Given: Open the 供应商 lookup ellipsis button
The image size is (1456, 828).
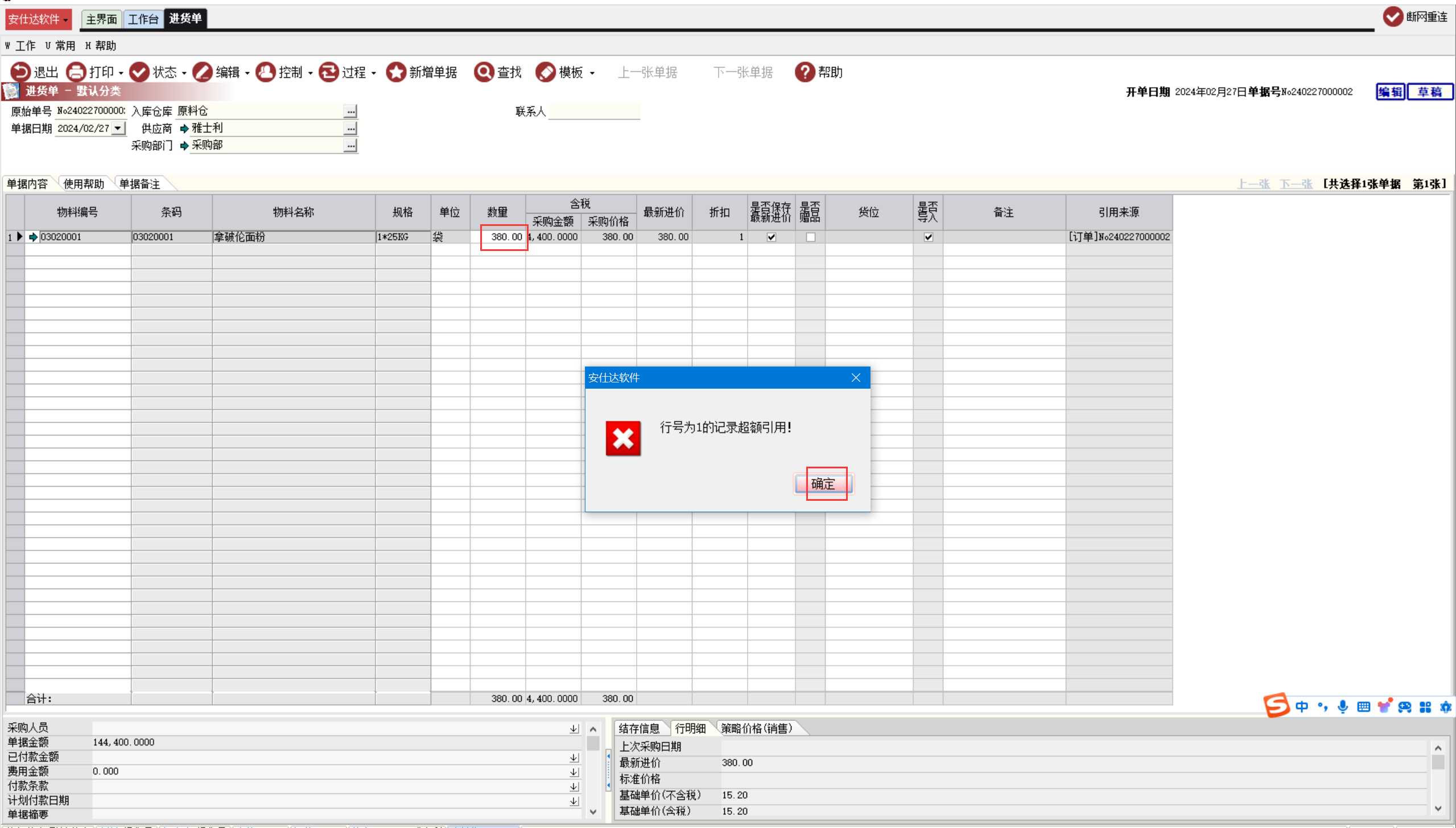Looking at the screenshot, I should [351, 129].
